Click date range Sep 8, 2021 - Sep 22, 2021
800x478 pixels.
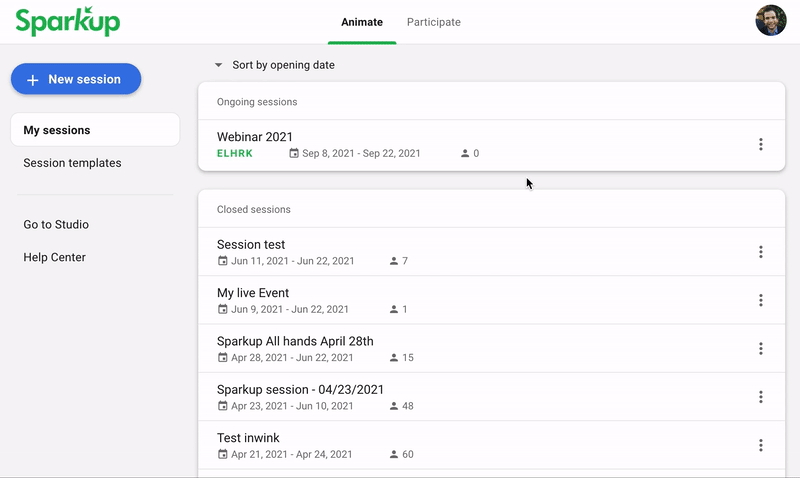point(361,153)
